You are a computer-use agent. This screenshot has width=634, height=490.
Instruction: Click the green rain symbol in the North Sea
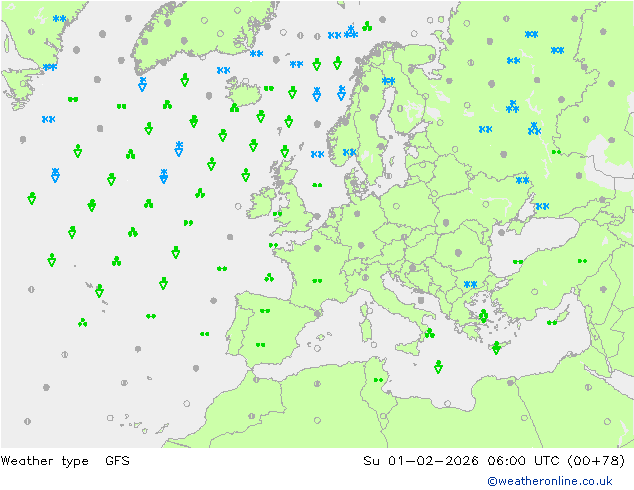317,185
